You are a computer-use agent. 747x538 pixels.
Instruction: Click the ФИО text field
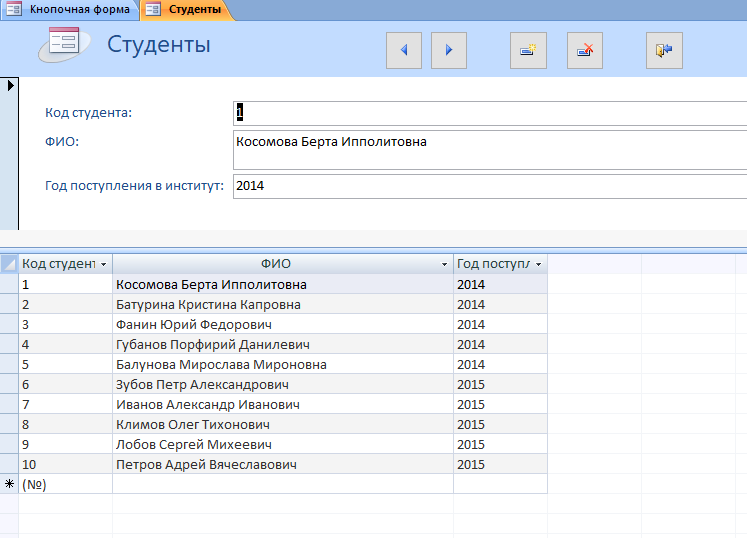pos(490,150)
